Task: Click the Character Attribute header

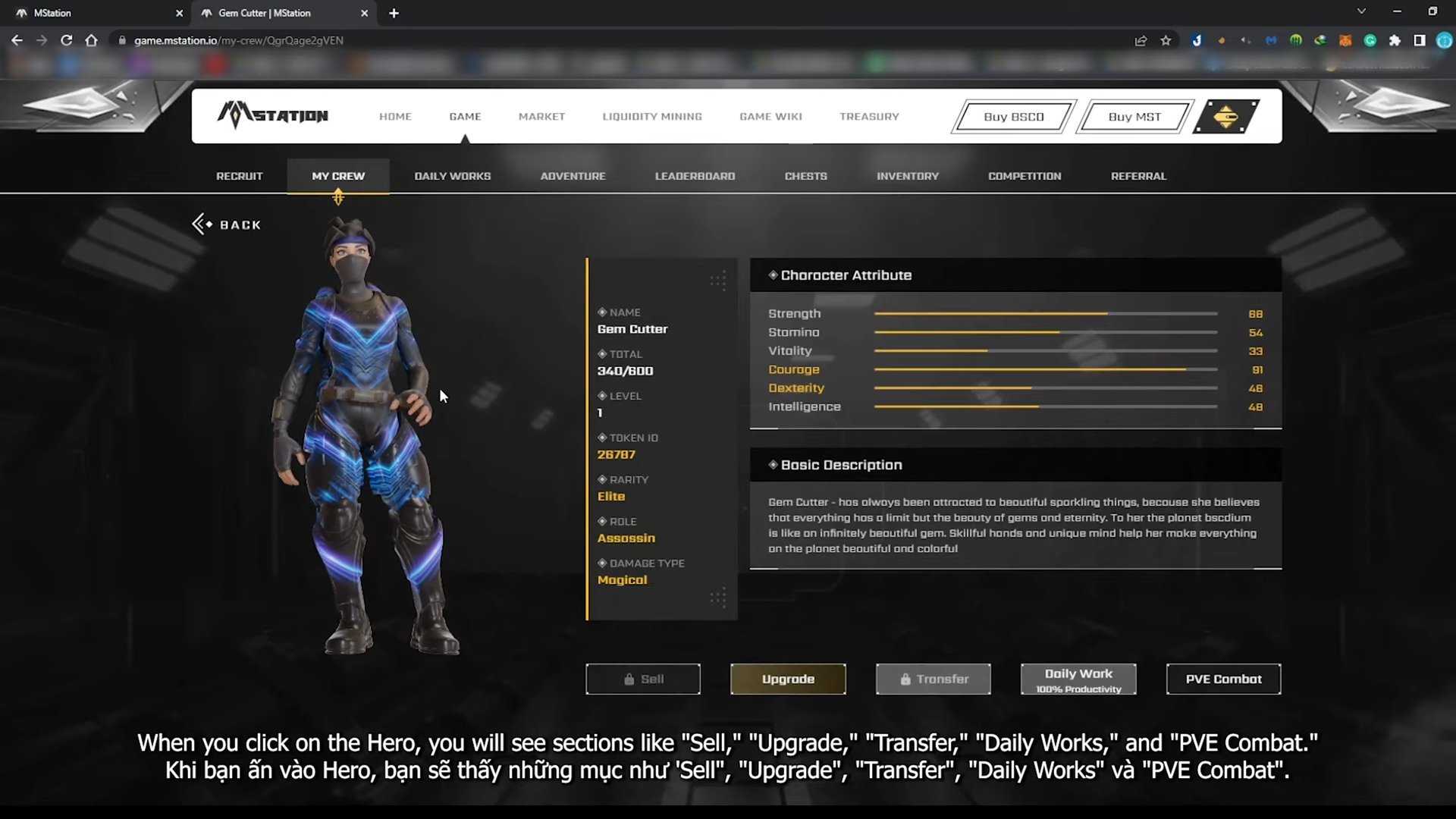Action: pyautogui.click(x=1015, y=275)
